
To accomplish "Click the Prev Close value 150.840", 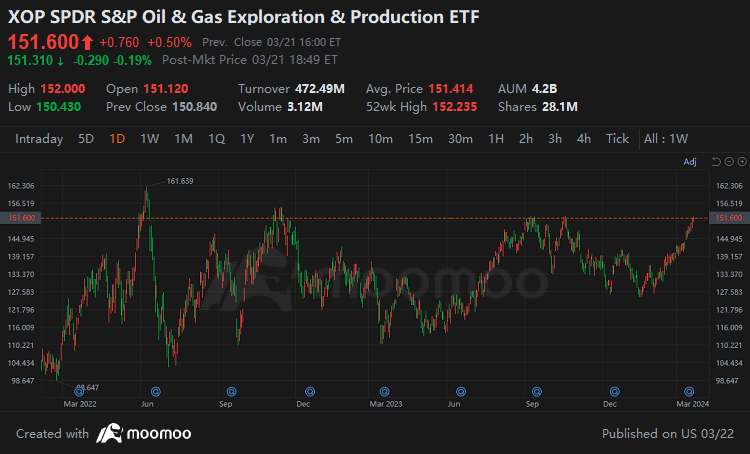I will tap(195, 107).
